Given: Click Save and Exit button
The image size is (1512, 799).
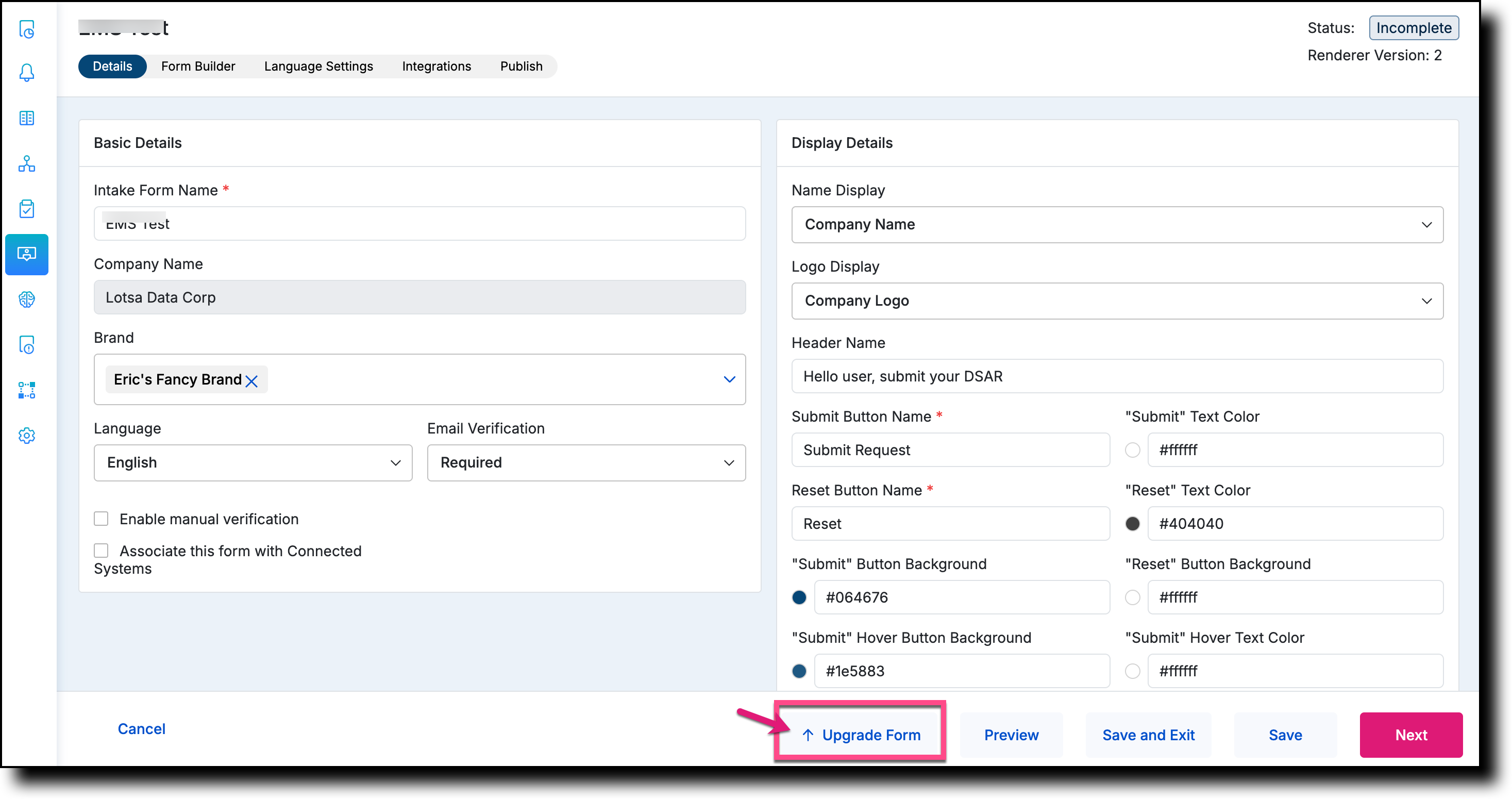Looking at the screenshot, I should tap(1148, 735).
